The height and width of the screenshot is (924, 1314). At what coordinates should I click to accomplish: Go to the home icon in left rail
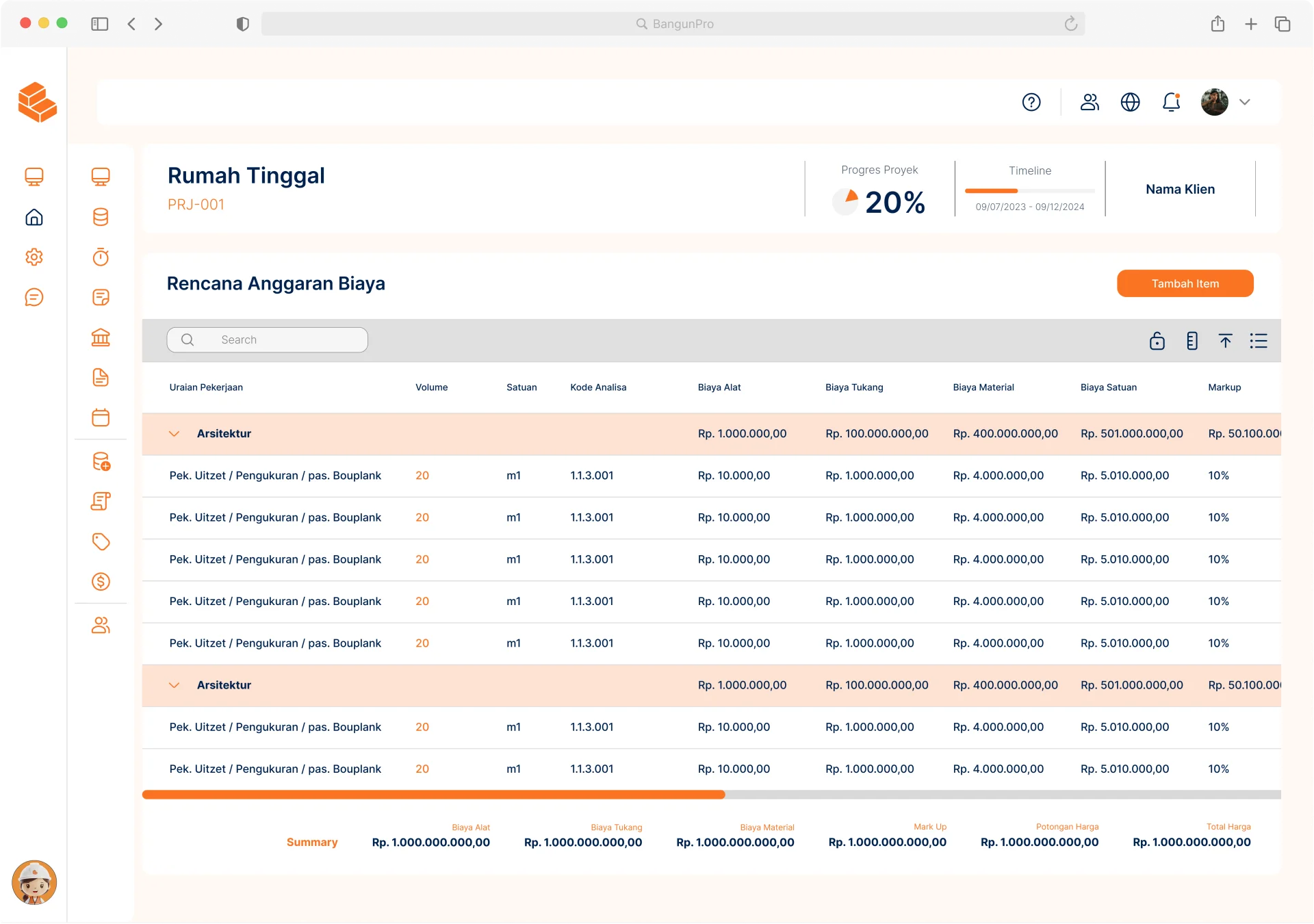pyautogui.click(x=34, y=218)
